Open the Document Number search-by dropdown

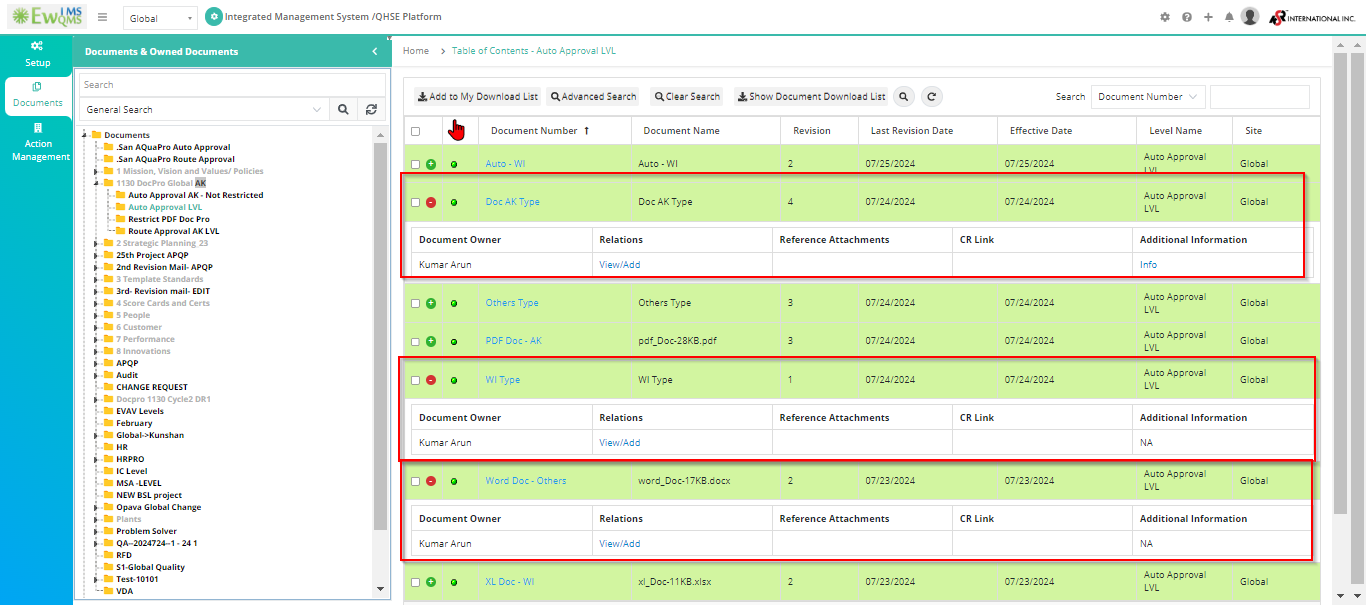point(1148,97)
